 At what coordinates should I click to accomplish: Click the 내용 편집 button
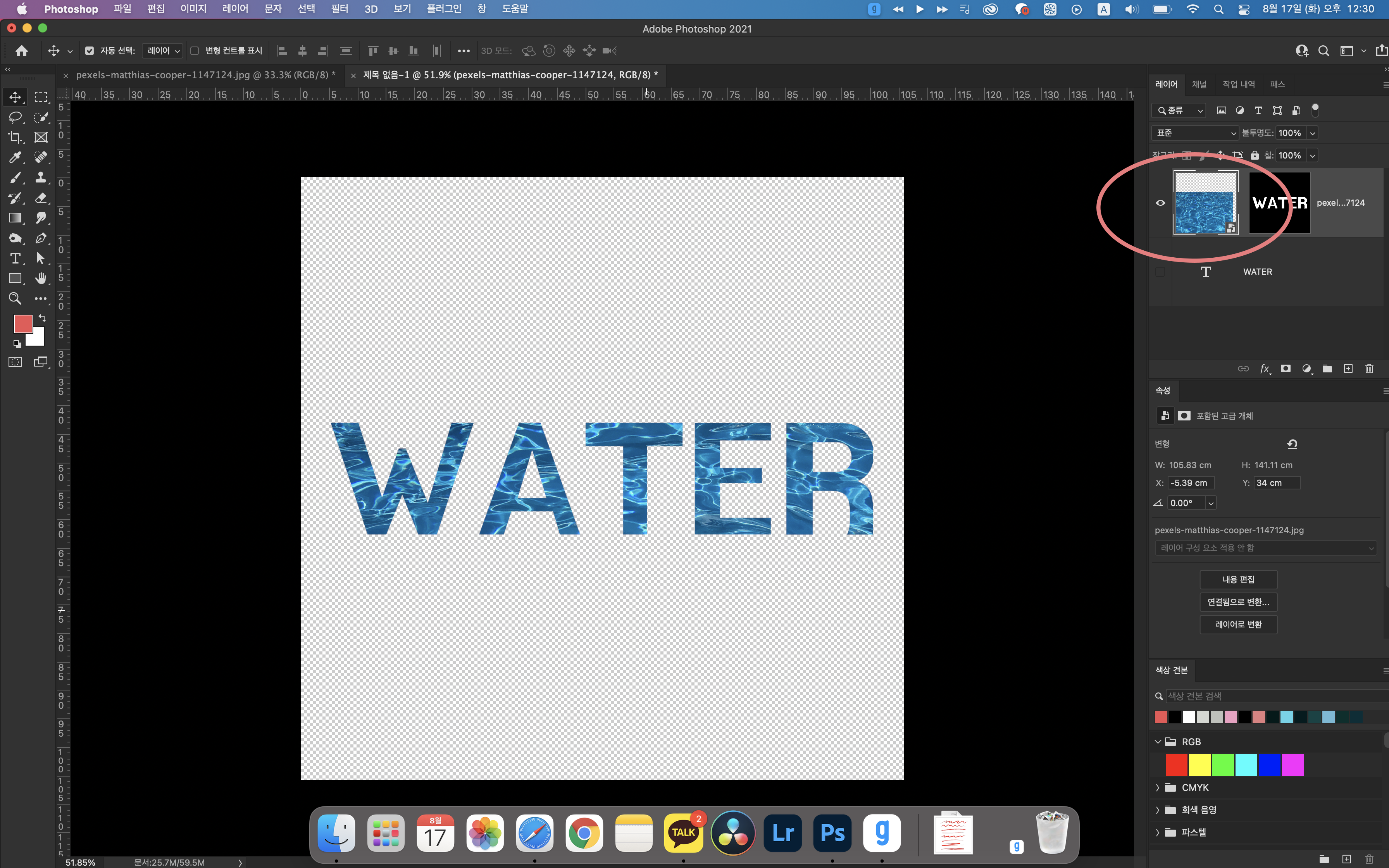[1238, 579]
